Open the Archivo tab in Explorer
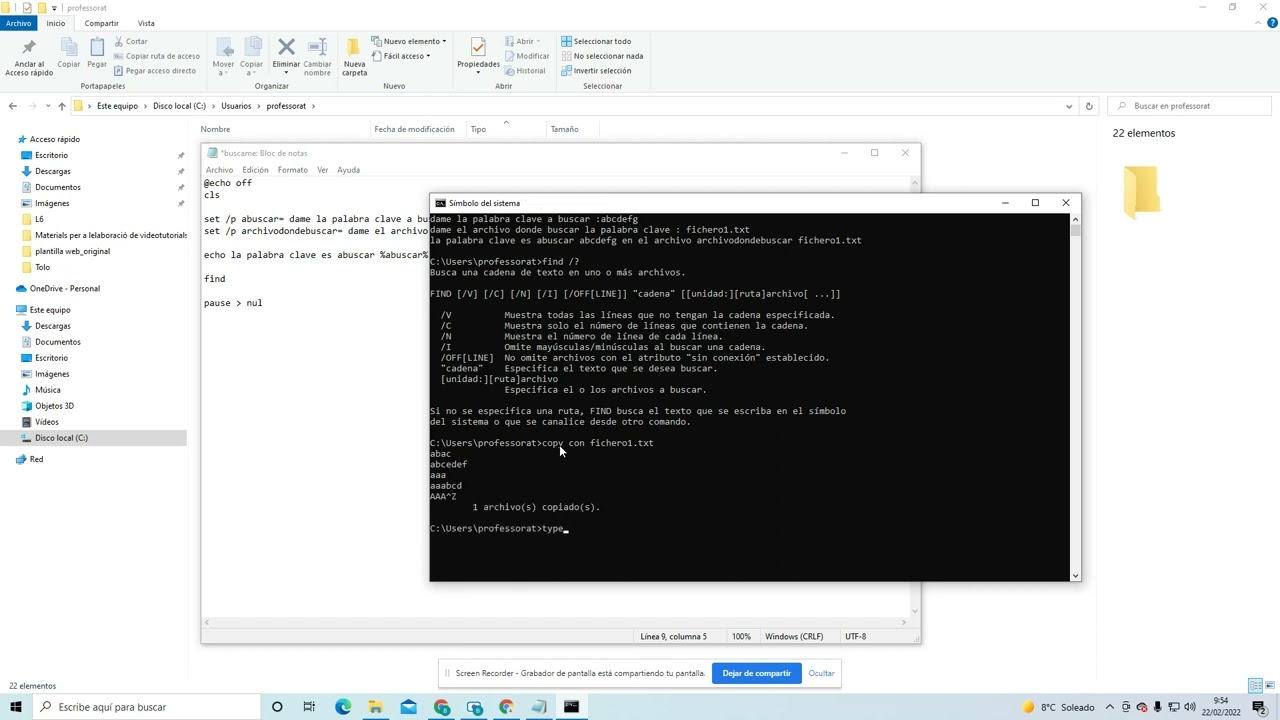The width and height of the screenshot is (1280, 720). pyautogui.click(x=18, y=23)
